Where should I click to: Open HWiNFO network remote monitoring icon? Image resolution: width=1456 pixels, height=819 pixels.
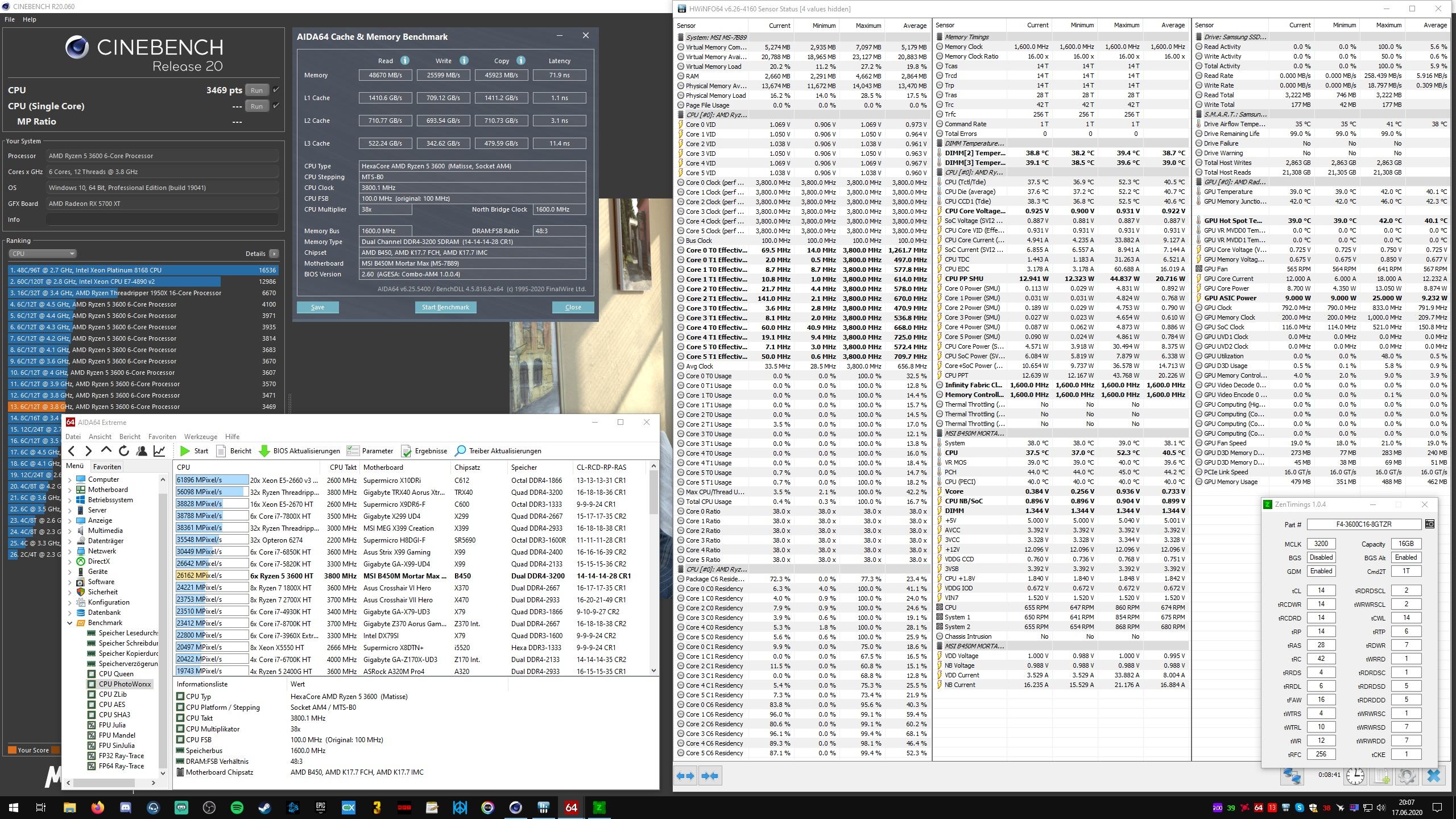[1292, 776]
